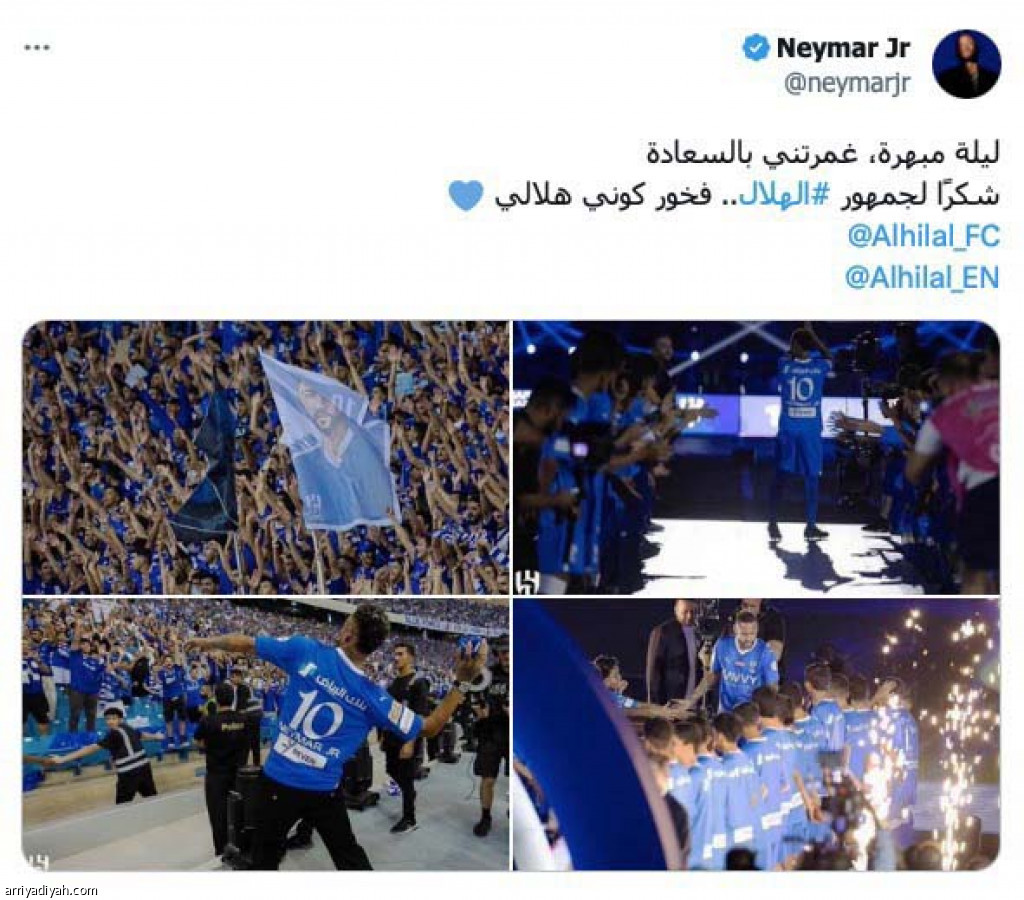Click the arriyadiyah.com watermark

click(x=51, y=890)
